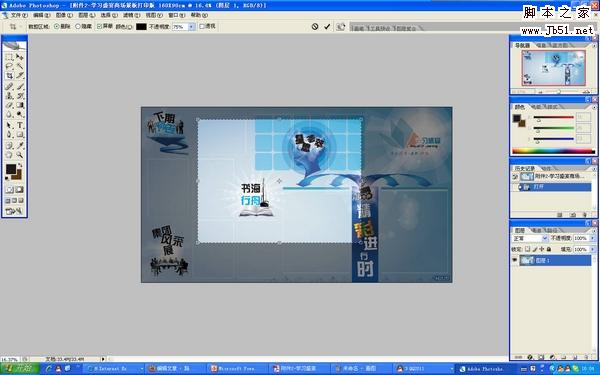The image size is (600, 375).
Task: Open crop shield color swatch
Action: click(141, 27)
